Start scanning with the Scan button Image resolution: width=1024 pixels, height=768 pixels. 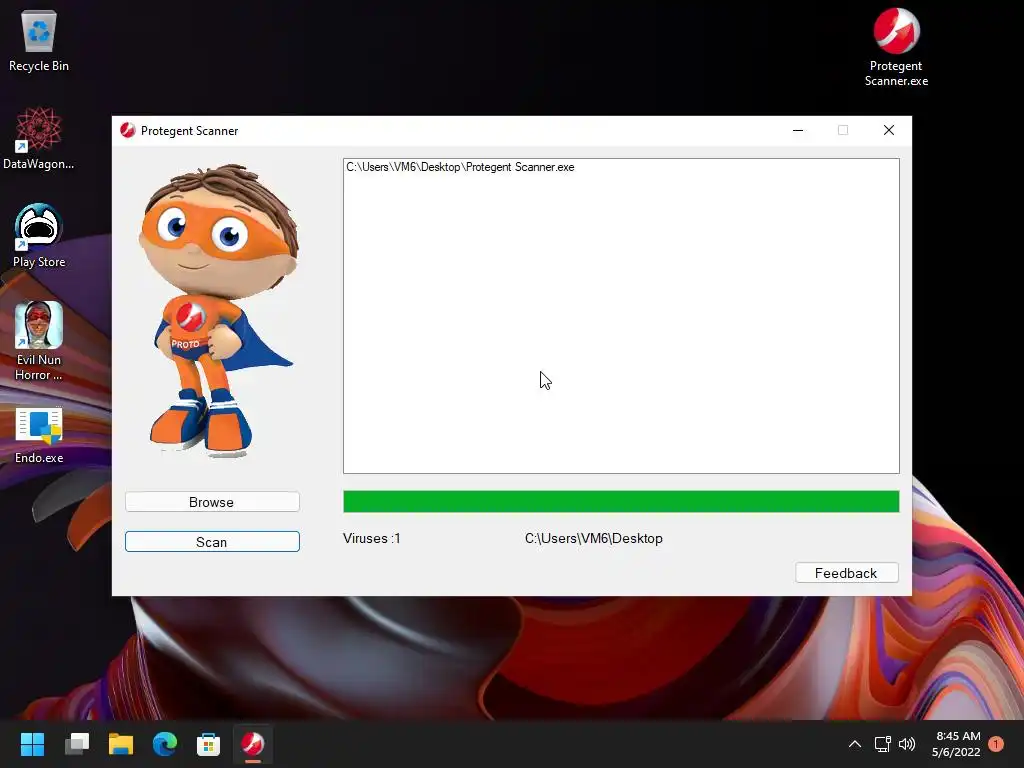click(x=212, y=542)
